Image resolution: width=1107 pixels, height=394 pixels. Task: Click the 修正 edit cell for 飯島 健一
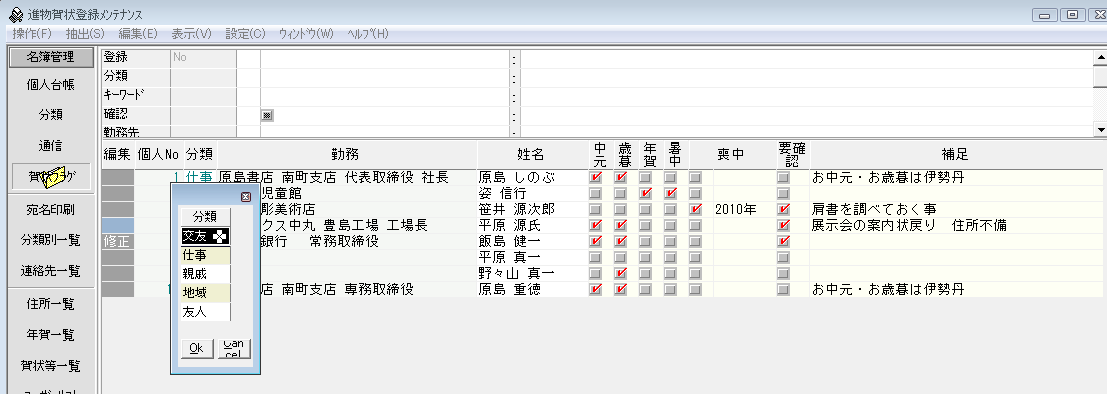point(117,241)
